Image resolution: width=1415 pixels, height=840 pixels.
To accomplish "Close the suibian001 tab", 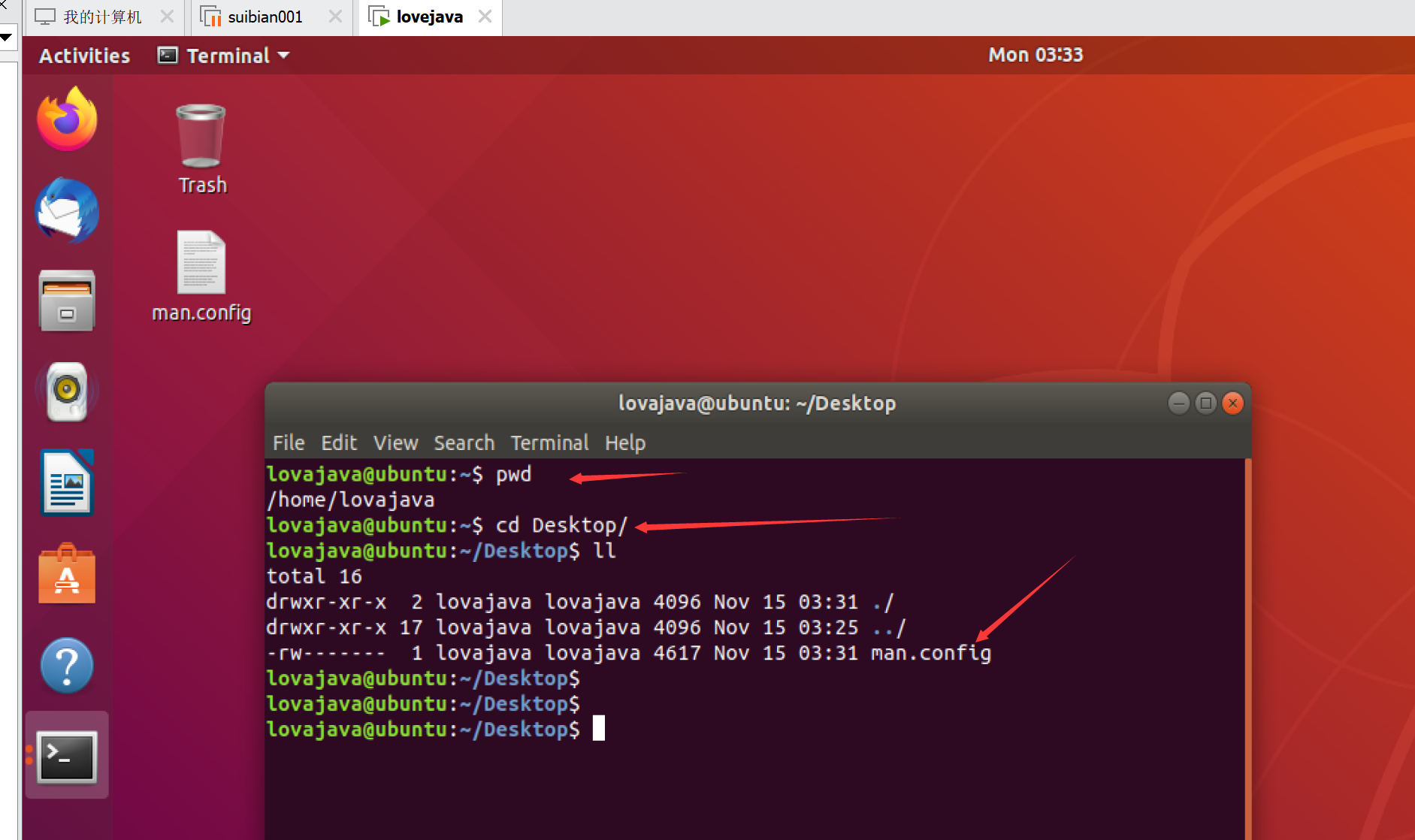I will [x=335, y=17].
